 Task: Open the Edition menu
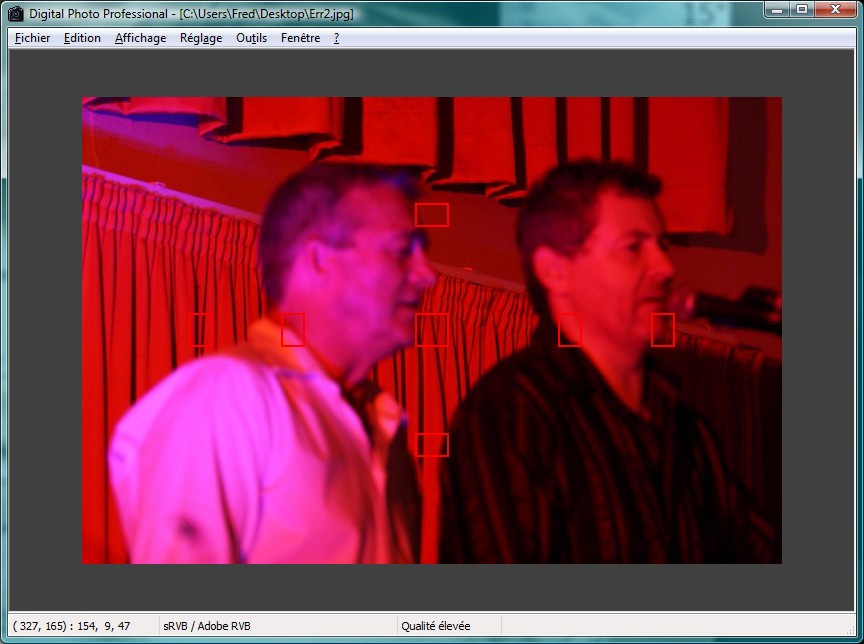tap(82, 38)
